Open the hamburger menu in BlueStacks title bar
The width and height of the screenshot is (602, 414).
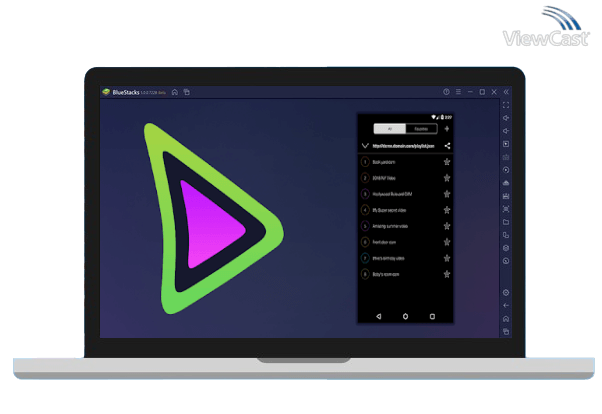point(458,92)
